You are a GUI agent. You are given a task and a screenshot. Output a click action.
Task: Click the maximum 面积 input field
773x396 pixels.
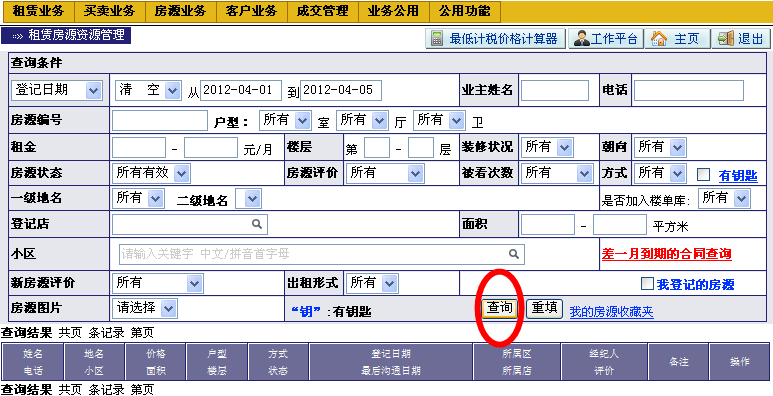(620, 224)
